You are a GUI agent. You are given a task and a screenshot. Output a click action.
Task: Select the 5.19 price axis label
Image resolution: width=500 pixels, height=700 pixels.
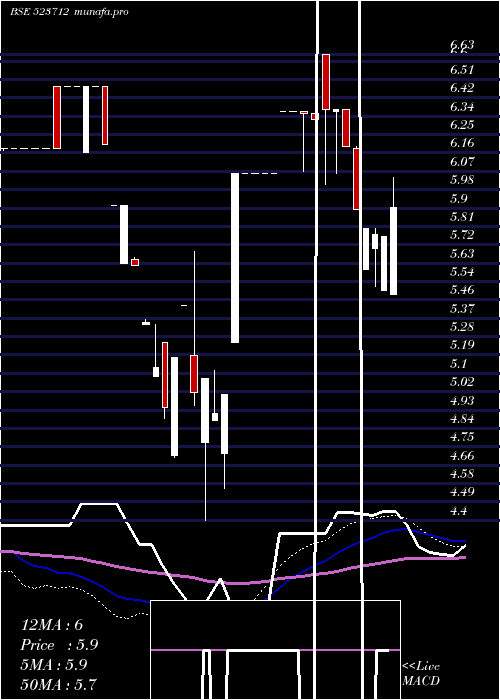[x=462, y=345]
